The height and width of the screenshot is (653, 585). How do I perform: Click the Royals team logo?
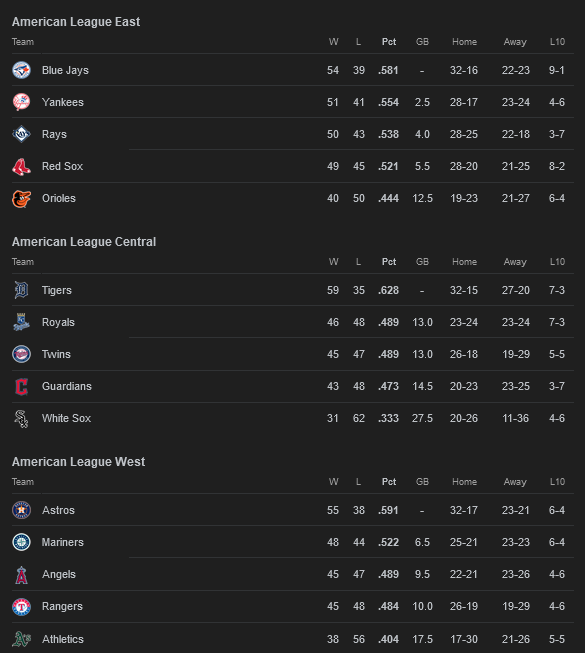point(21,322)
